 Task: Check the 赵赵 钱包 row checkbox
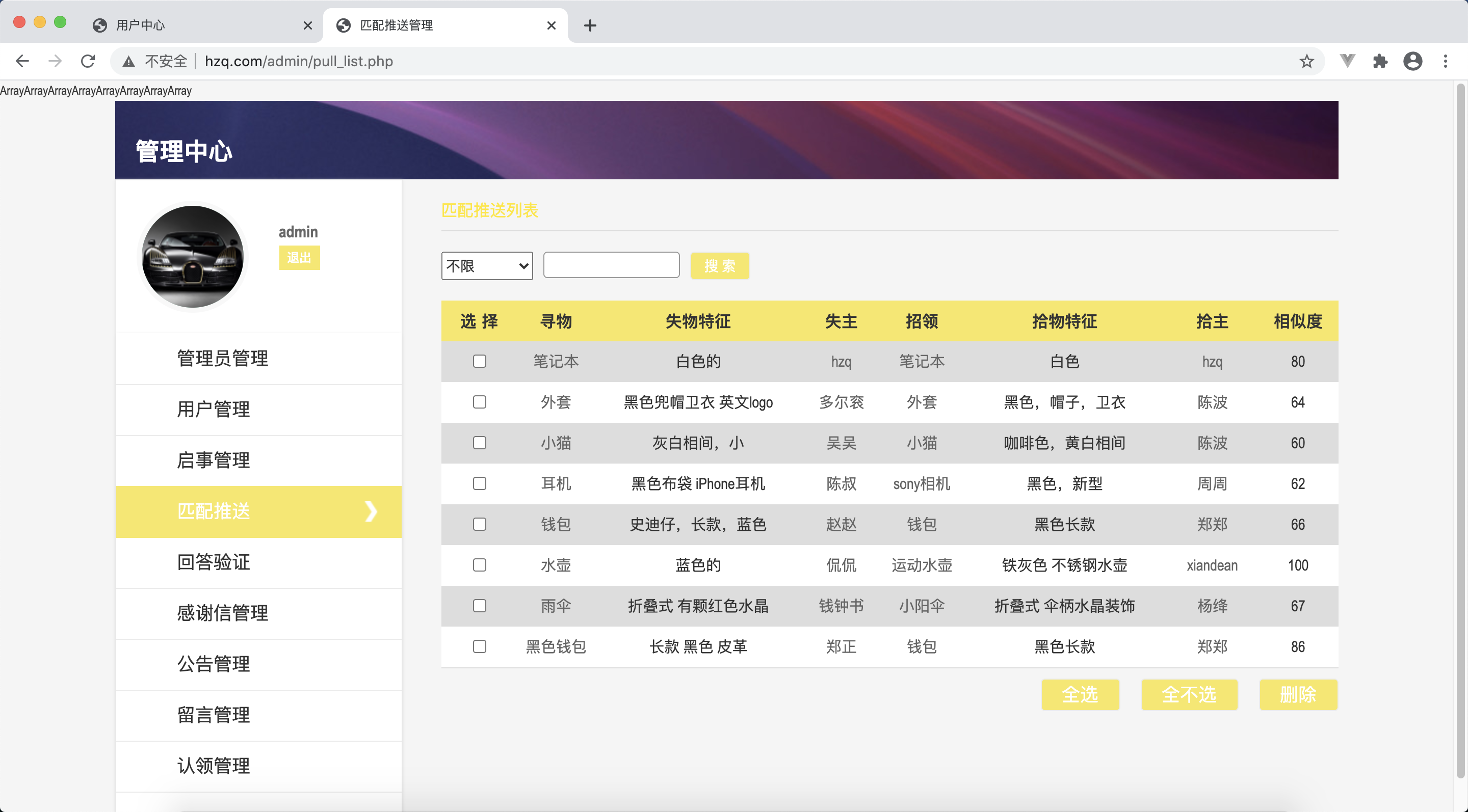pos(479,525)
